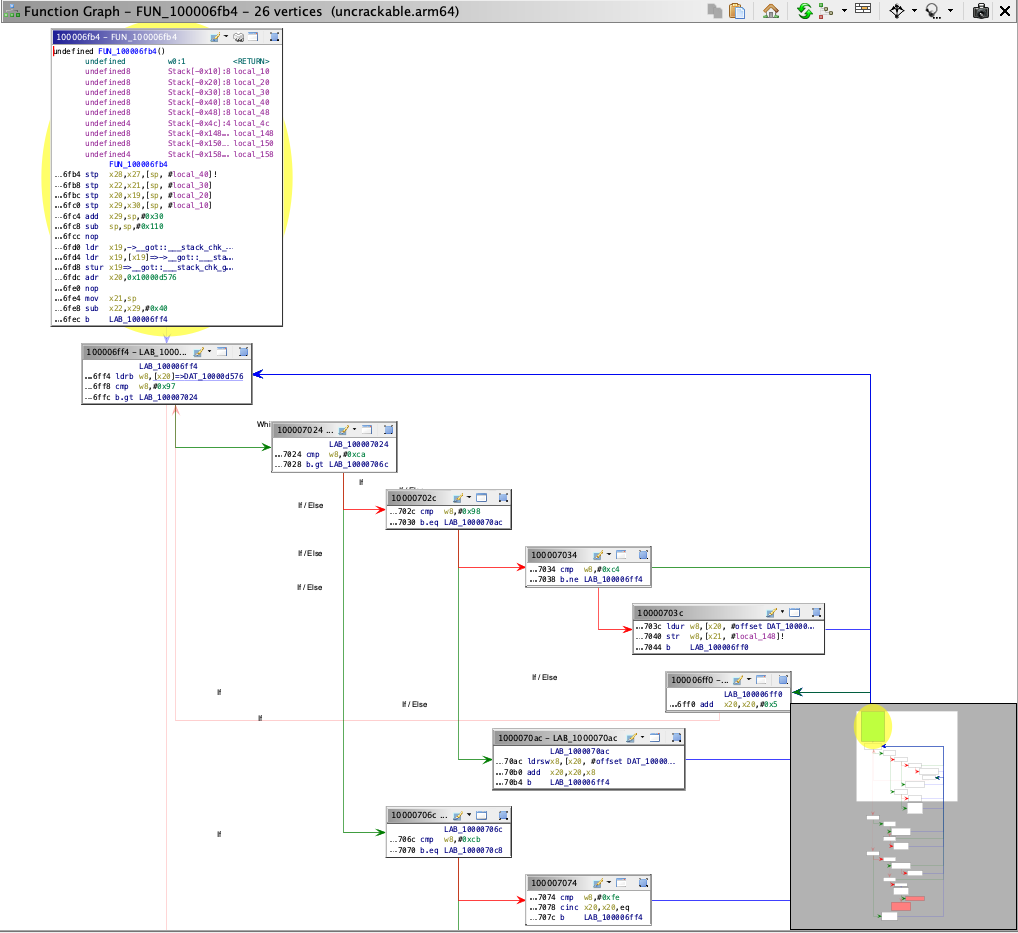This screenshot has height=933, width=1018.
Task: Click the Paste clipboard icon in the toolbar
Action: [737, 11]
